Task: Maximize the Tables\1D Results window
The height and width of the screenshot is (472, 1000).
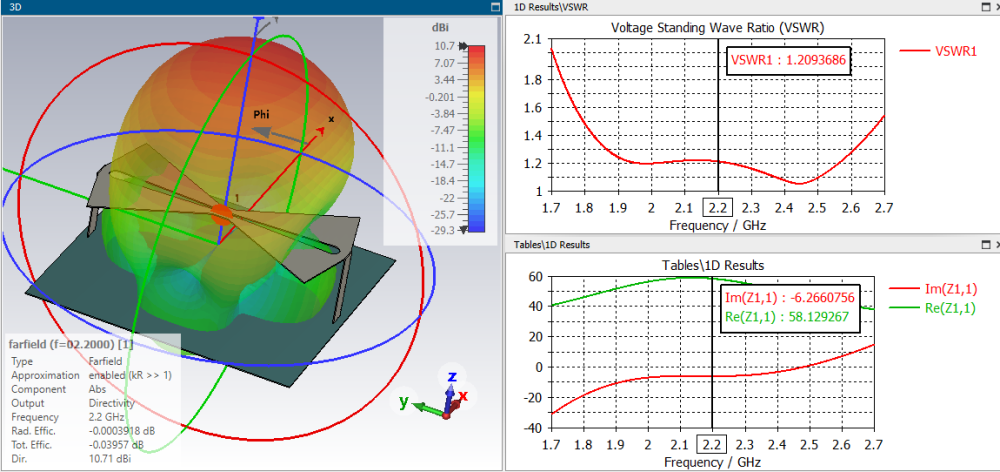Action: point(985,244)
